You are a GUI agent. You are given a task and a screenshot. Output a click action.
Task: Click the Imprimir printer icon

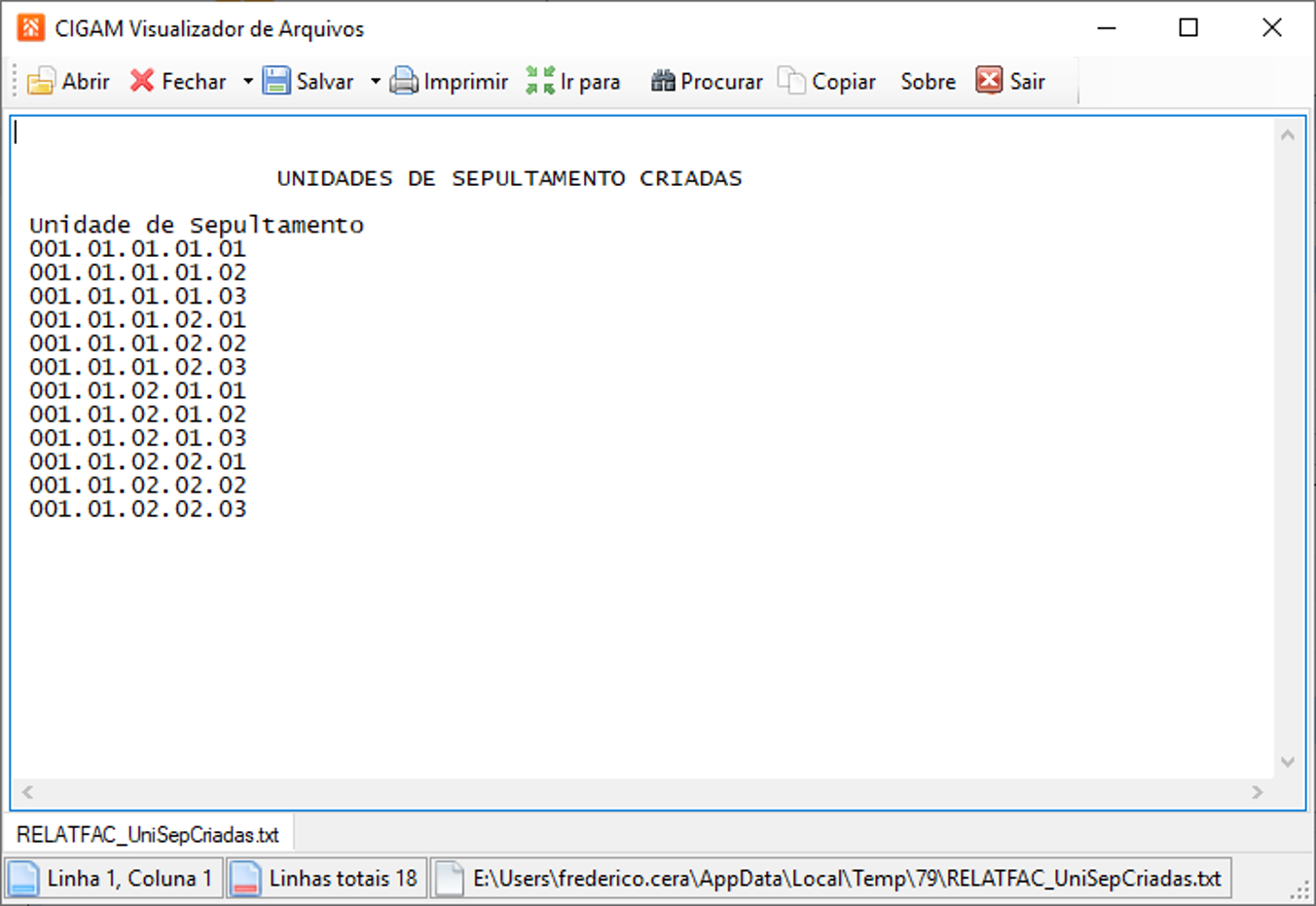404,81
